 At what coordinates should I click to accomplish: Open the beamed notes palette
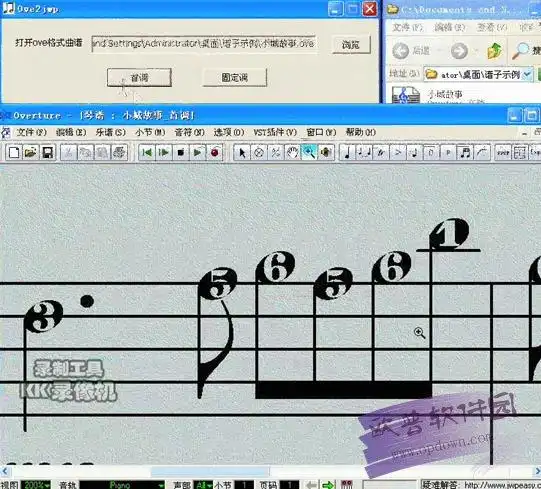(x=465, y=153)
